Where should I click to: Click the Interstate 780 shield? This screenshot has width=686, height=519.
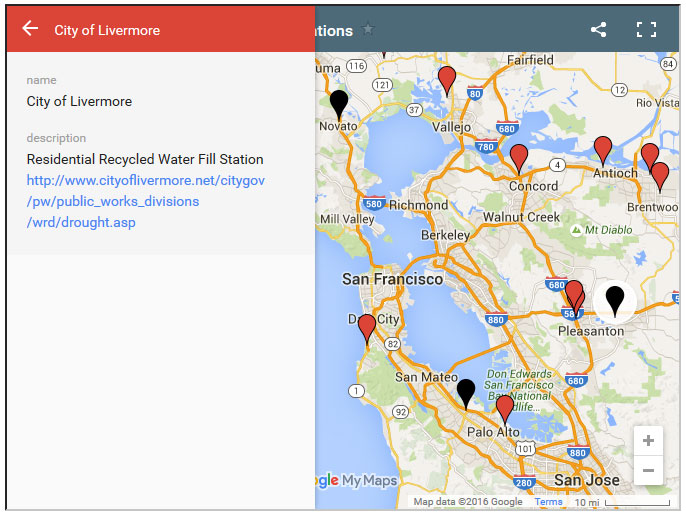[486, 146]
